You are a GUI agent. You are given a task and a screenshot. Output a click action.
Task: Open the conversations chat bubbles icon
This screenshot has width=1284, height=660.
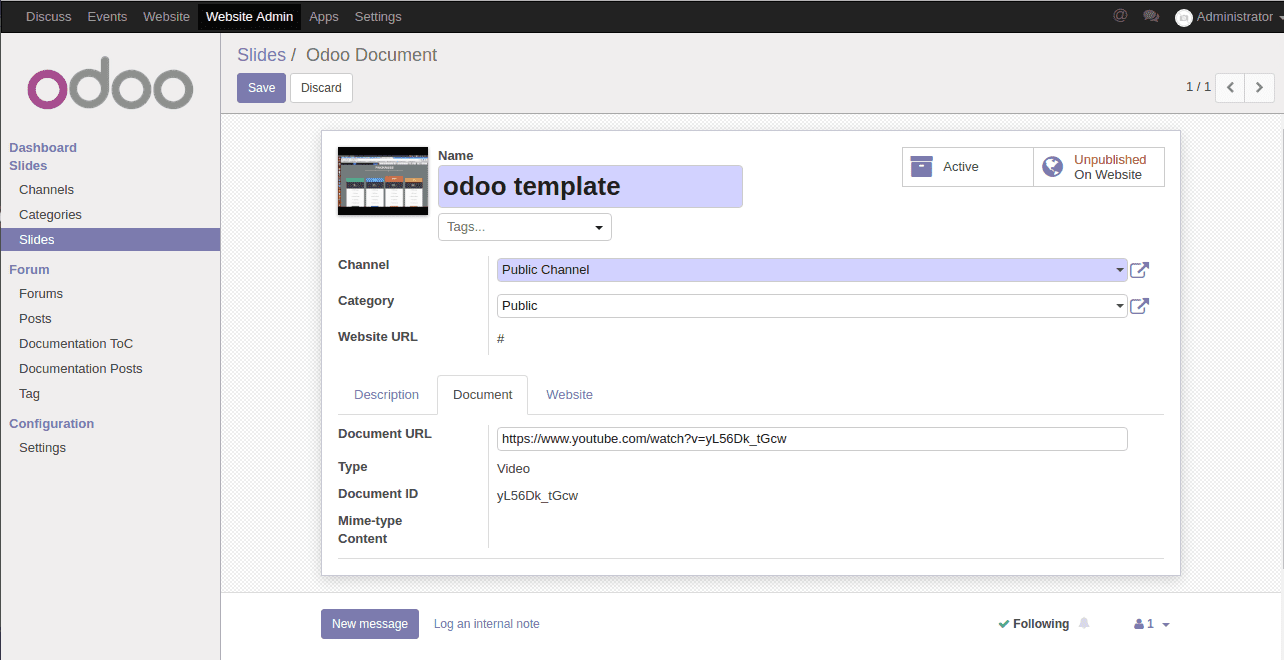(x=1151, y=16)
